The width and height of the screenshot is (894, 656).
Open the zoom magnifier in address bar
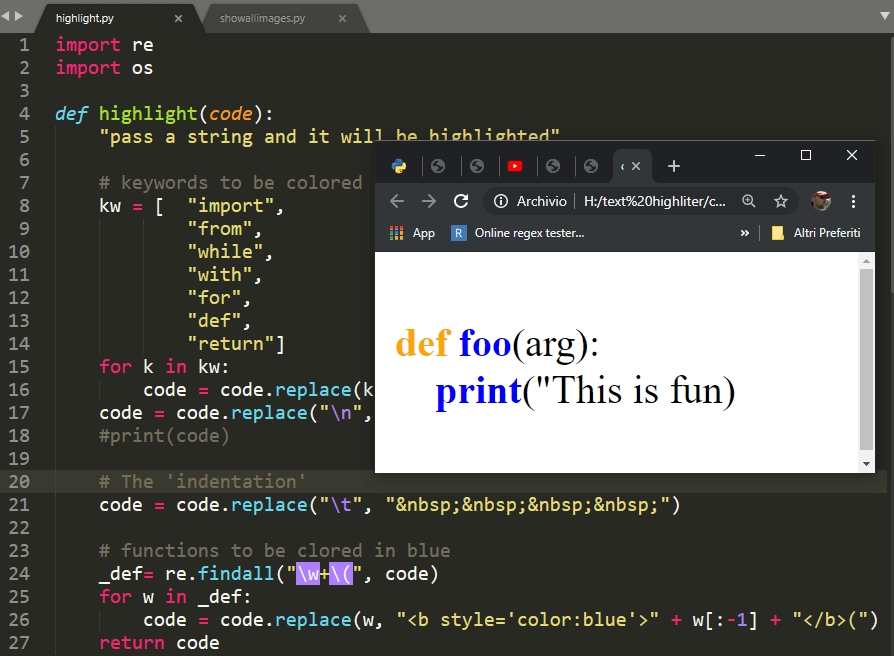[749, 201]
